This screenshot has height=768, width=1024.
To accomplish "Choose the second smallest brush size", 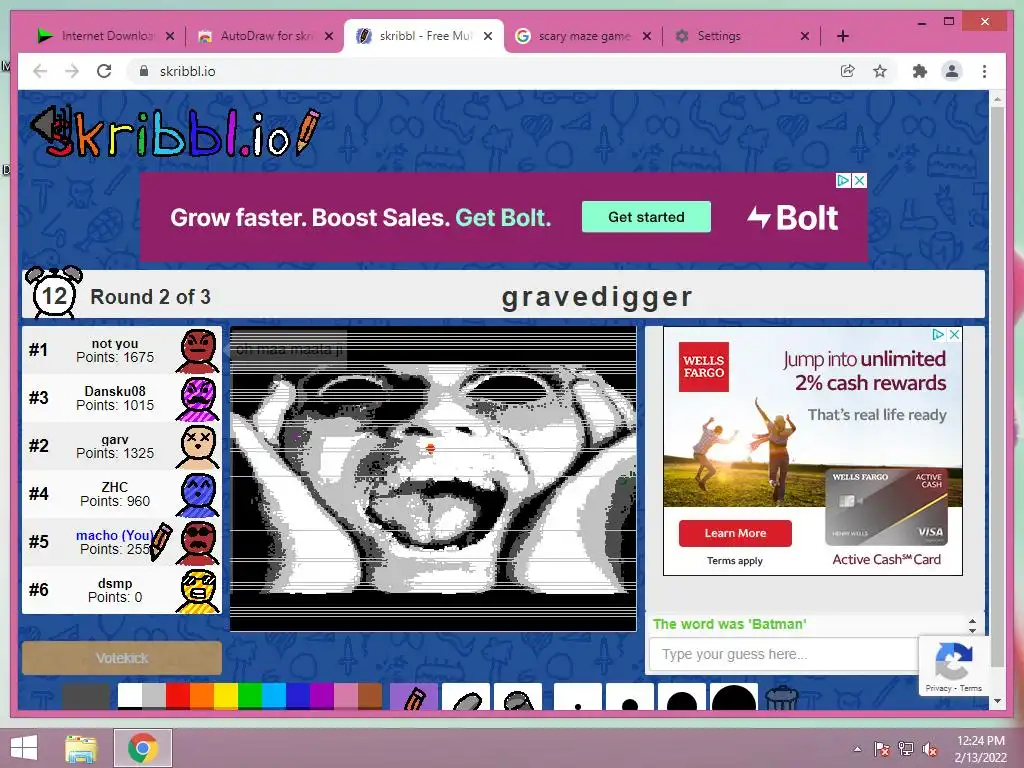I will pos(630,697).
